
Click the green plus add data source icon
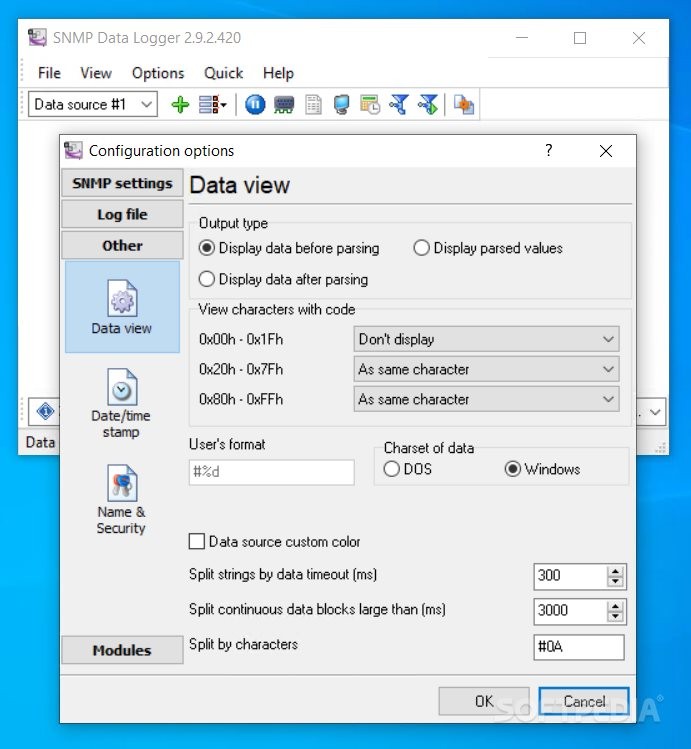click(x=180, y=104)
